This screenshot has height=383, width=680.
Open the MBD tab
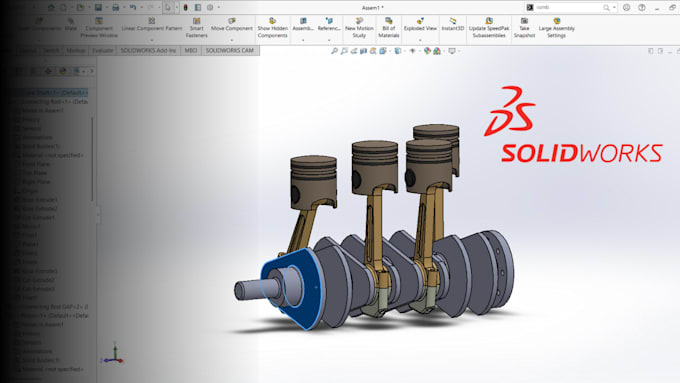pyautogui.click(x=190, y=51)
